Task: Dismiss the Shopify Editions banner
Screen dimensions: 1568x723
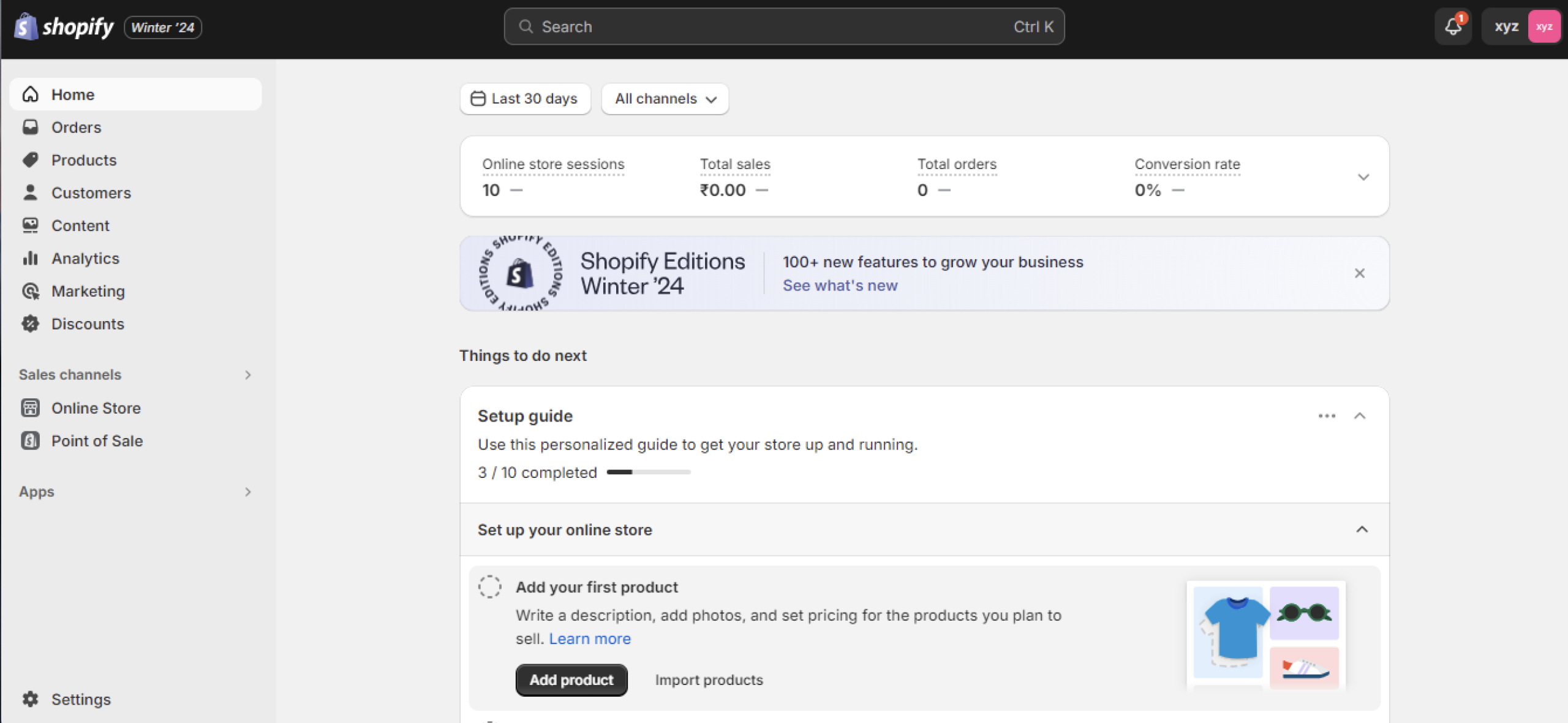Action: pyautogui.click(x=1359, y=273)
